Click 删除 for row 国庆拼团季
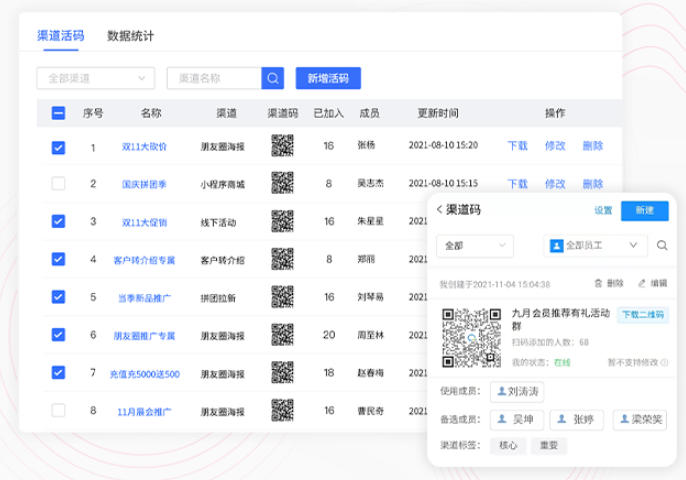Viewport: 686px width, 480px height. coord(593,184)
